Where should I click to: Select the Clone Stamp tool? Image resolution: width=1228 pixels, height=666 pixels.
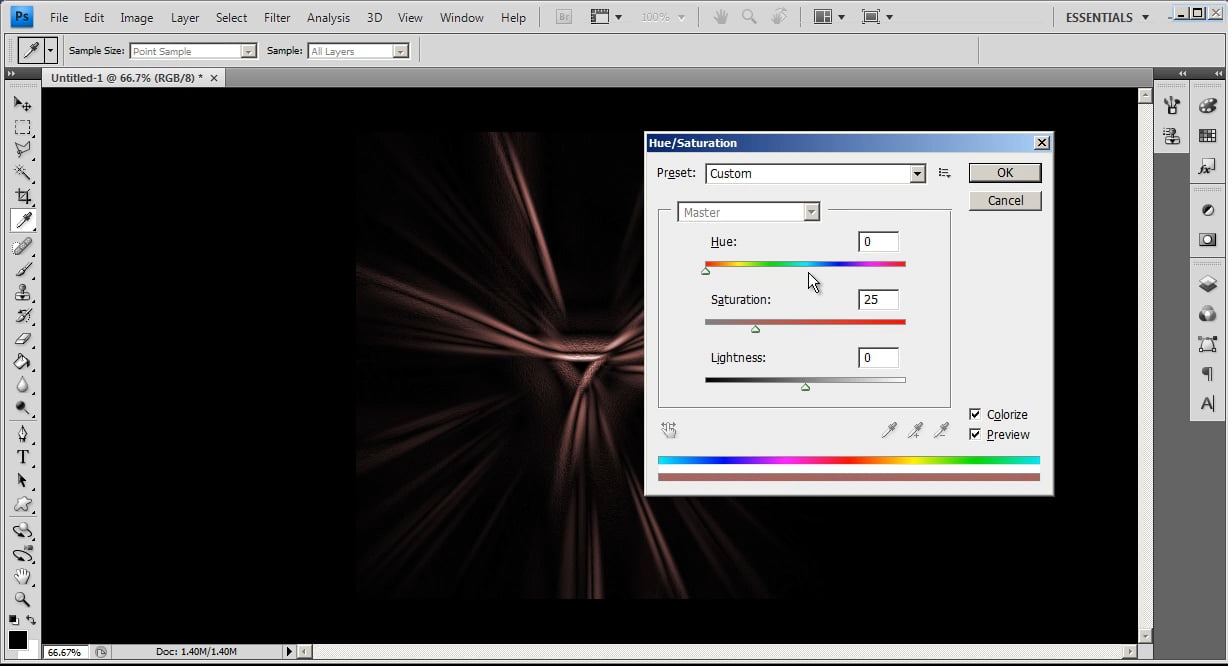tap(22, 292)
